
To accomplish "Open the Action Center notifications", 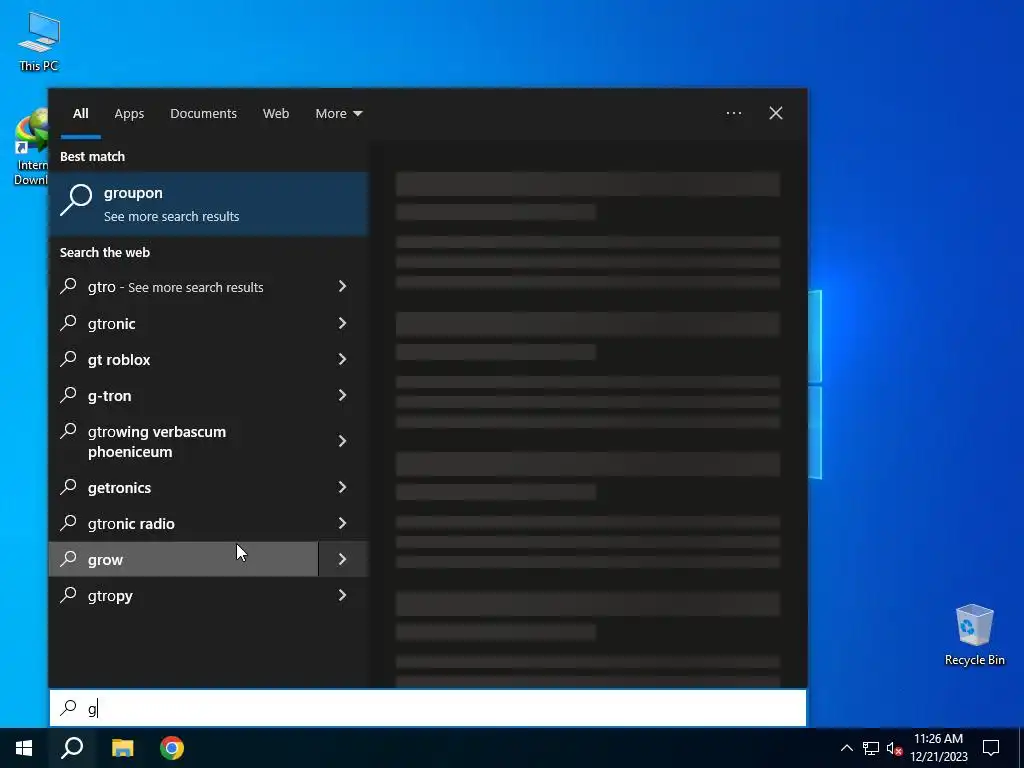I will [991, 748].
